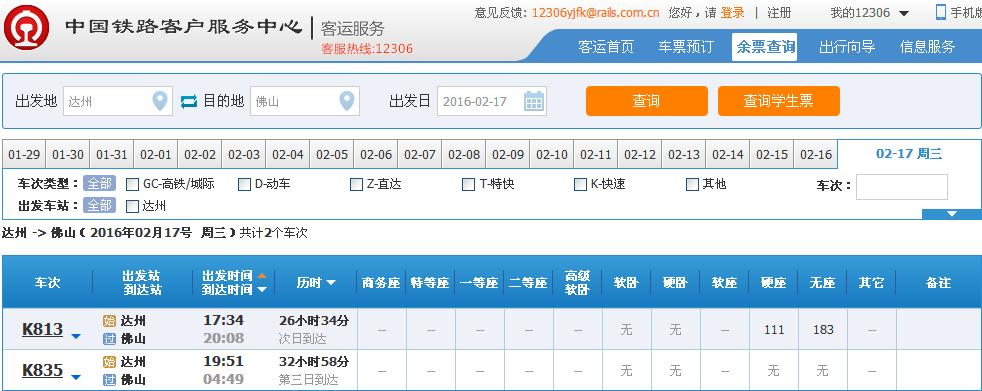Toggle 其他 train type checkbox
The width and height of the screenshot is (982, 391).
pos(692,184)
